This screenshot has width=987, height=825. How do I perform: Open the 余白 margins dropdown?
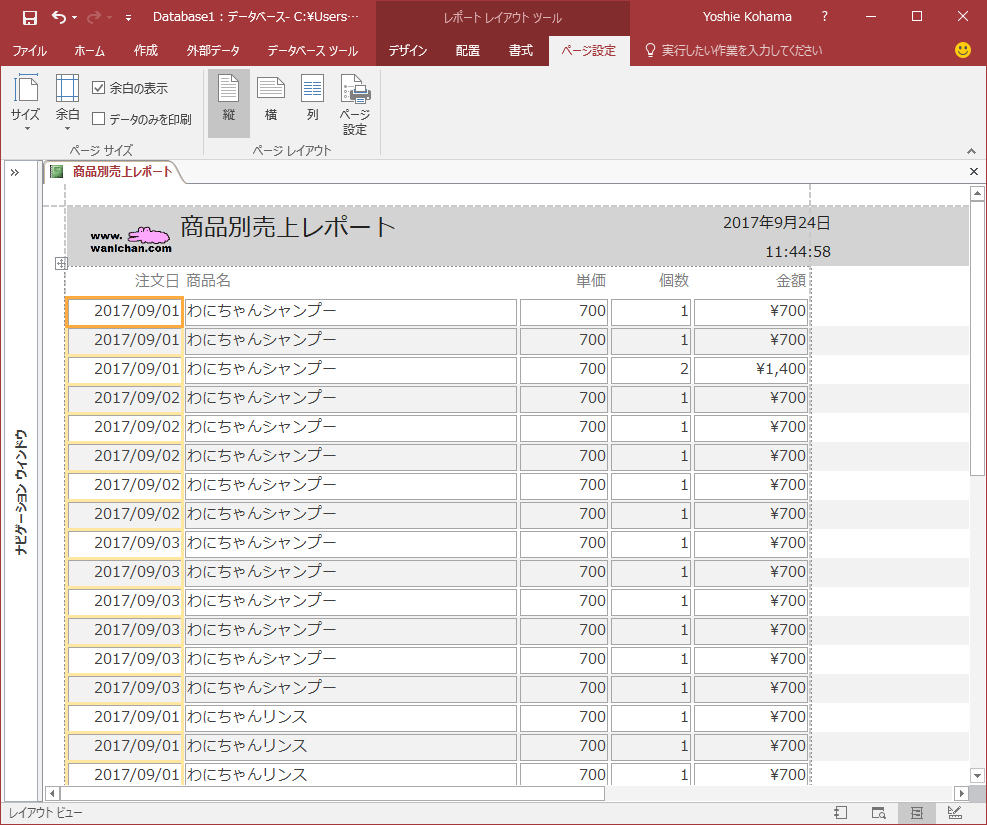point(67,104)
